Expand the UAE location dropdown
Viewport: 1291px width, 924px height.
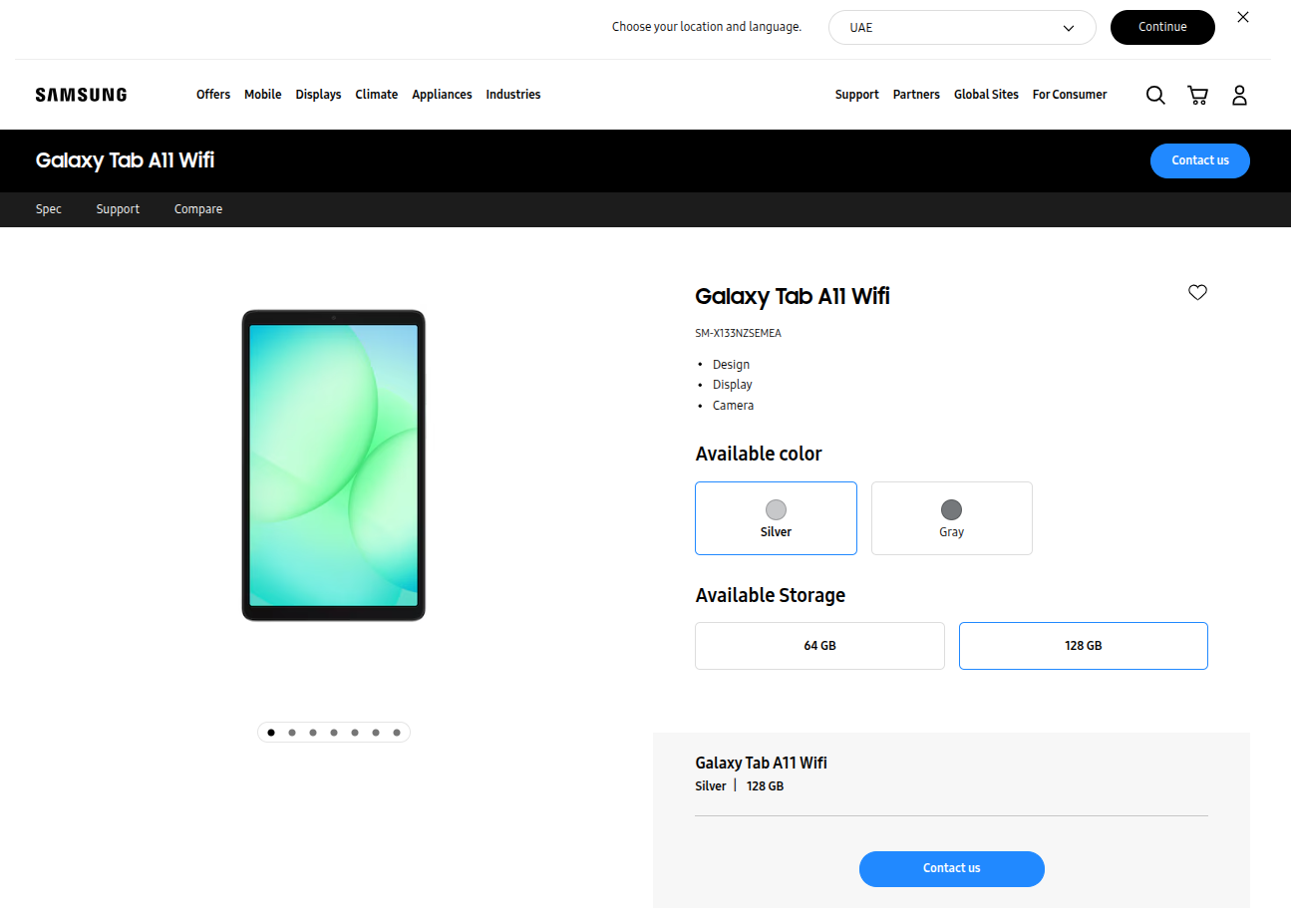(961, 28)
